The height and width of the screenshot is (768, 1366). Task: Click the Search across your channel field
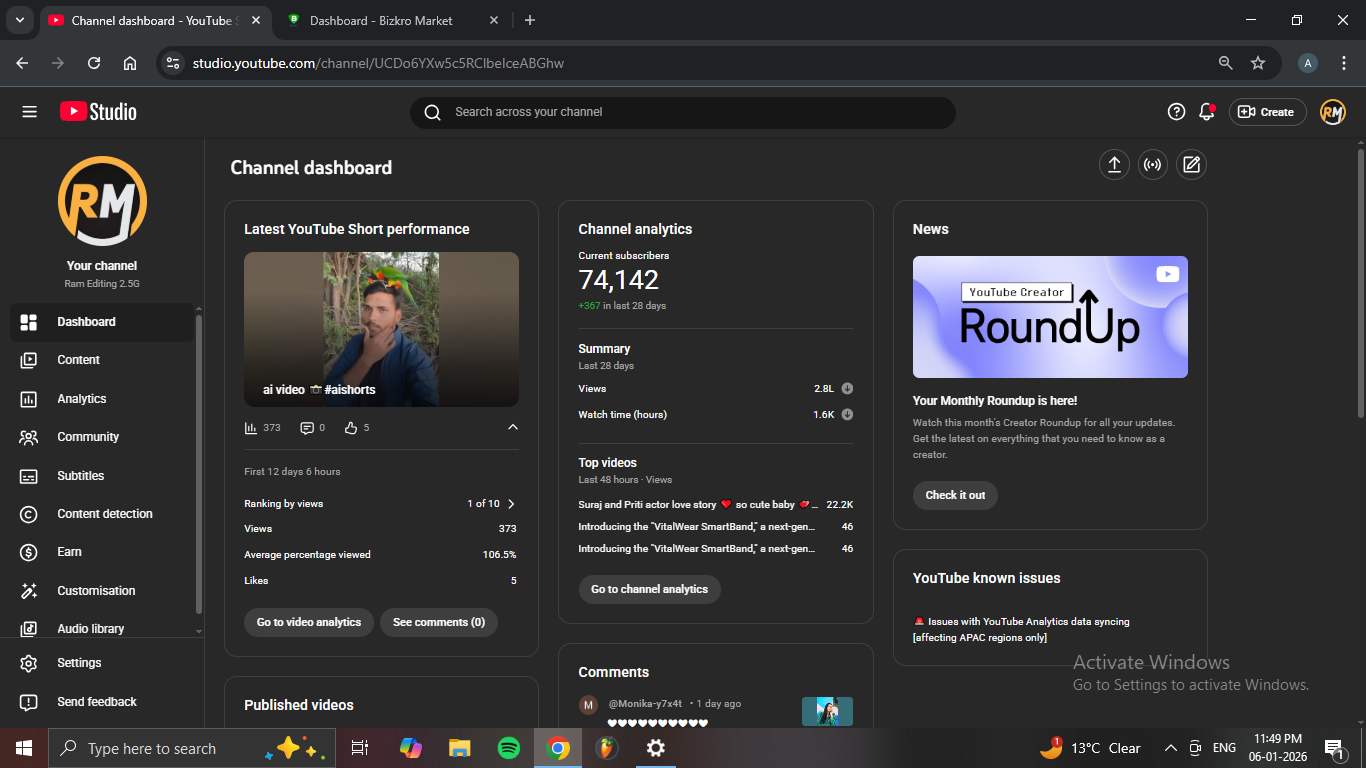(x=690, y=112)
